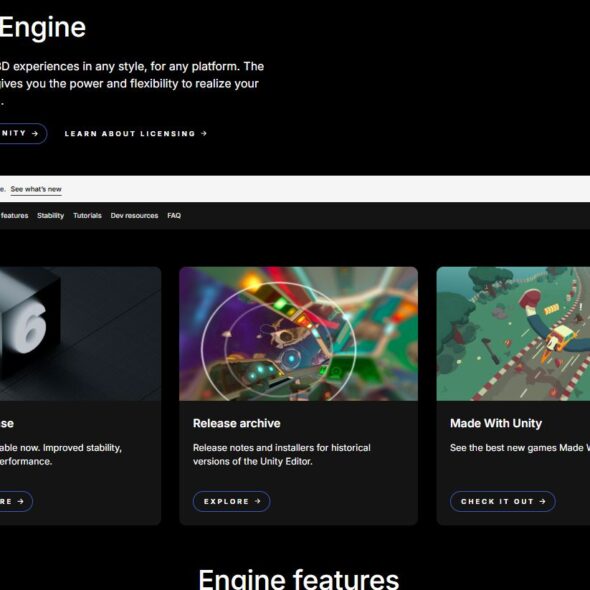Click the Explore button under Release archive
The image size is (590, 590).
pos(231,501)
